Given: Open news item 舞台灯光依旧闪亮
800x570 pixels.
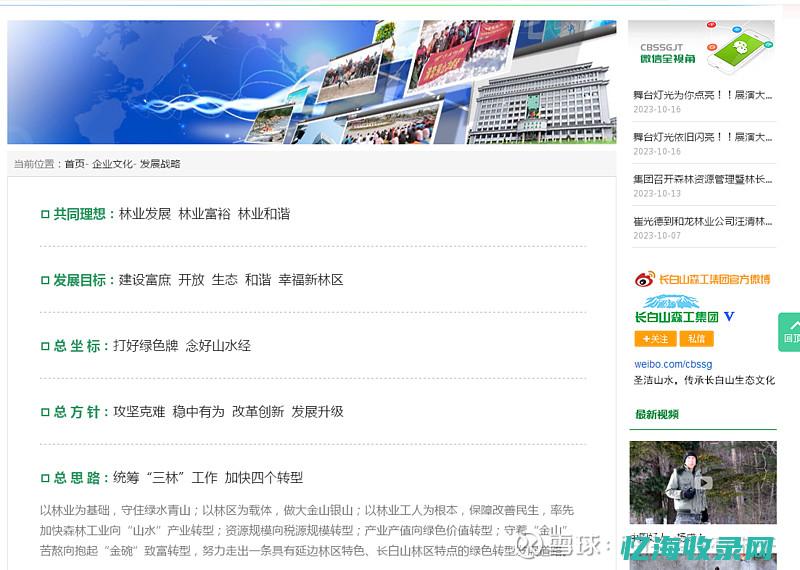Looking at the screenshot, I should coord(702,137).
